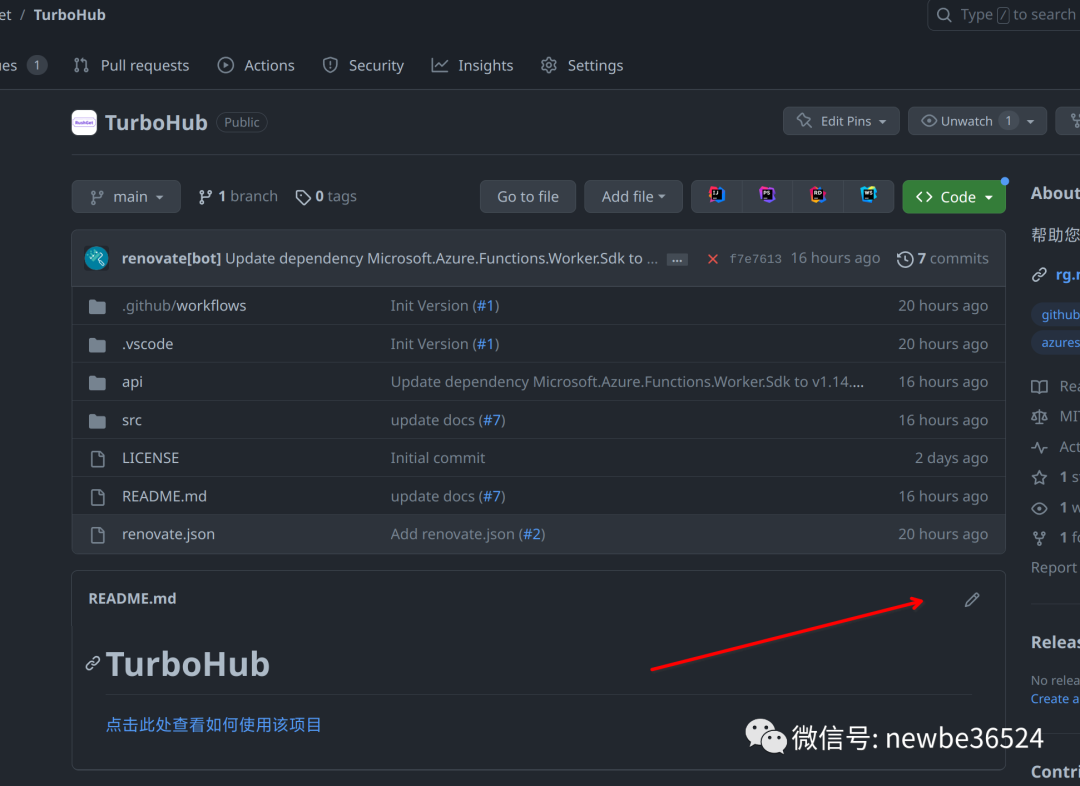
Task: Switch to the Security tab
Action: (363, 65)
